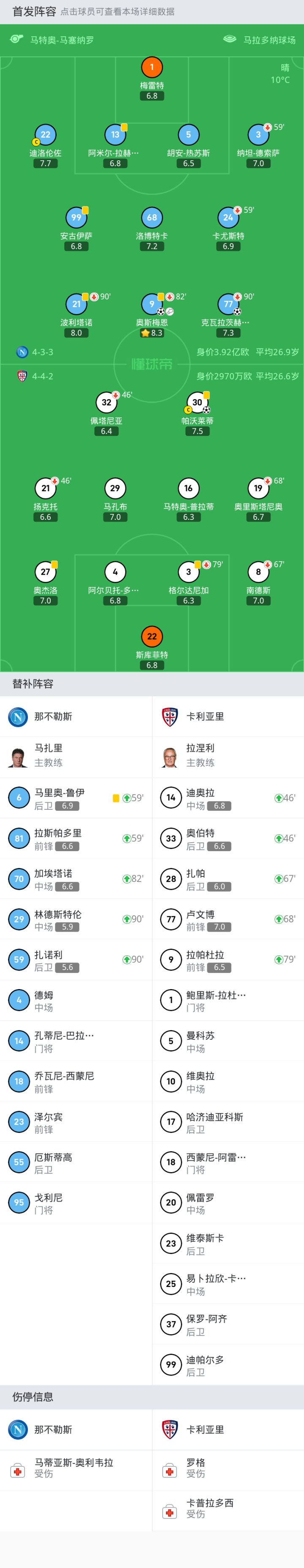The width and height of the screenshot is (304, 1568).
Task: View coach 马扎里's avatar photo
Action: (x=18, y=757)
